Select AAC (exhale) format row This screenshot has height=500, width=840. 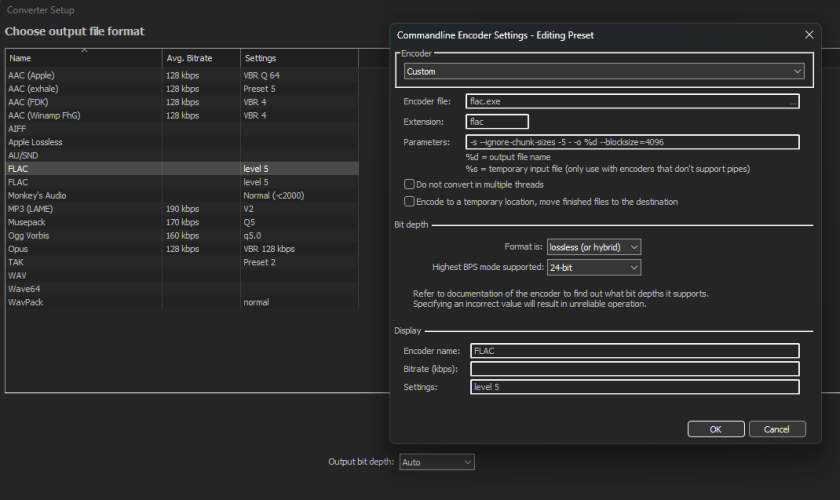(182, 89)
